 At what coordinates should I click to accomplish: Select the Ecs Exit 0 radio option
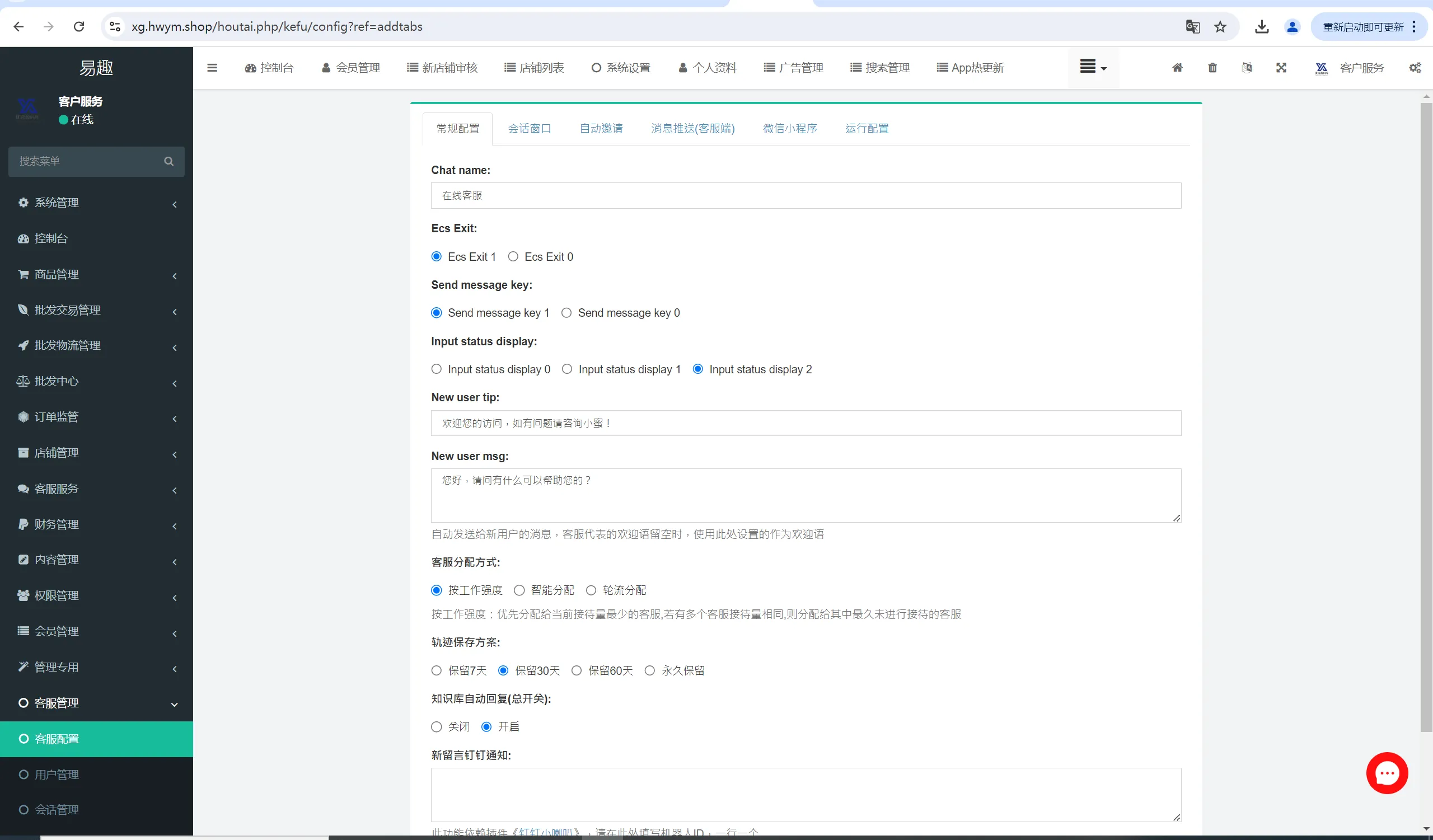tap(513, 256)
